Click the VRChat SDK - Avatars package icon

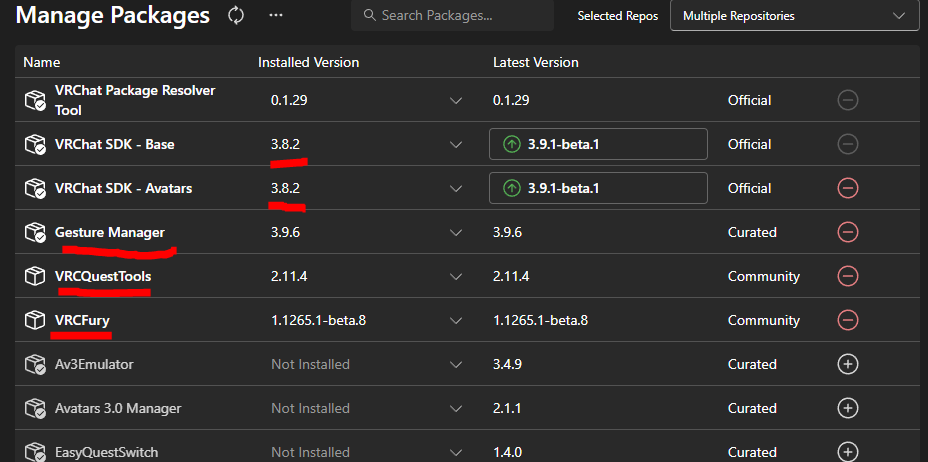coord(35,188)
